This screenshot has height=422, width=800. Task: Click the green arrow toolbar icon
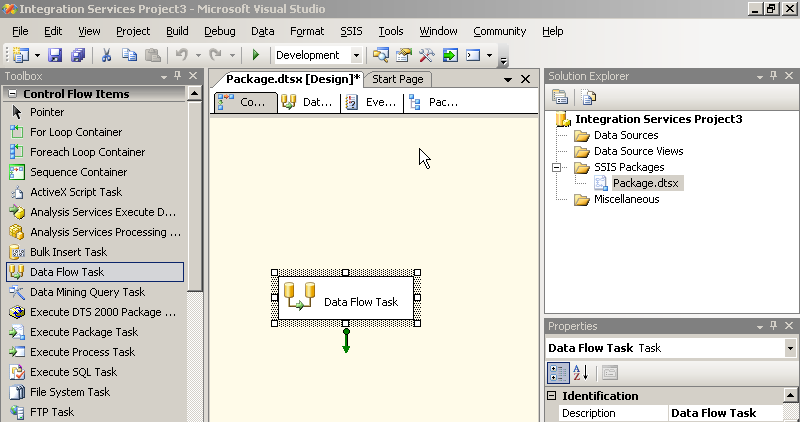(450, 55)
